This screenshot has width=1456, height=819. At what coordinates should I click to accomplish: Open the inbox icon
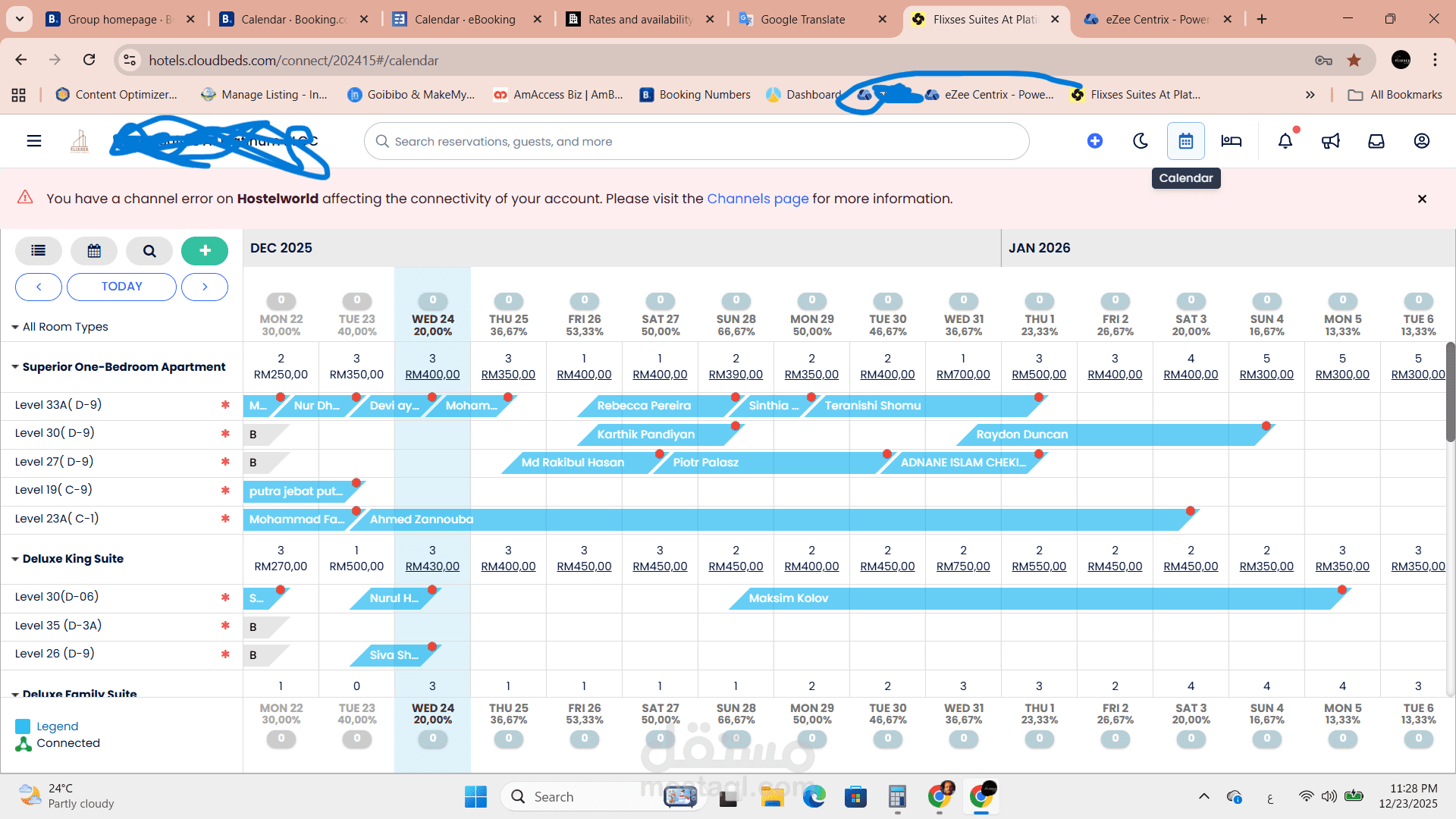click(x=1376, y=141)
